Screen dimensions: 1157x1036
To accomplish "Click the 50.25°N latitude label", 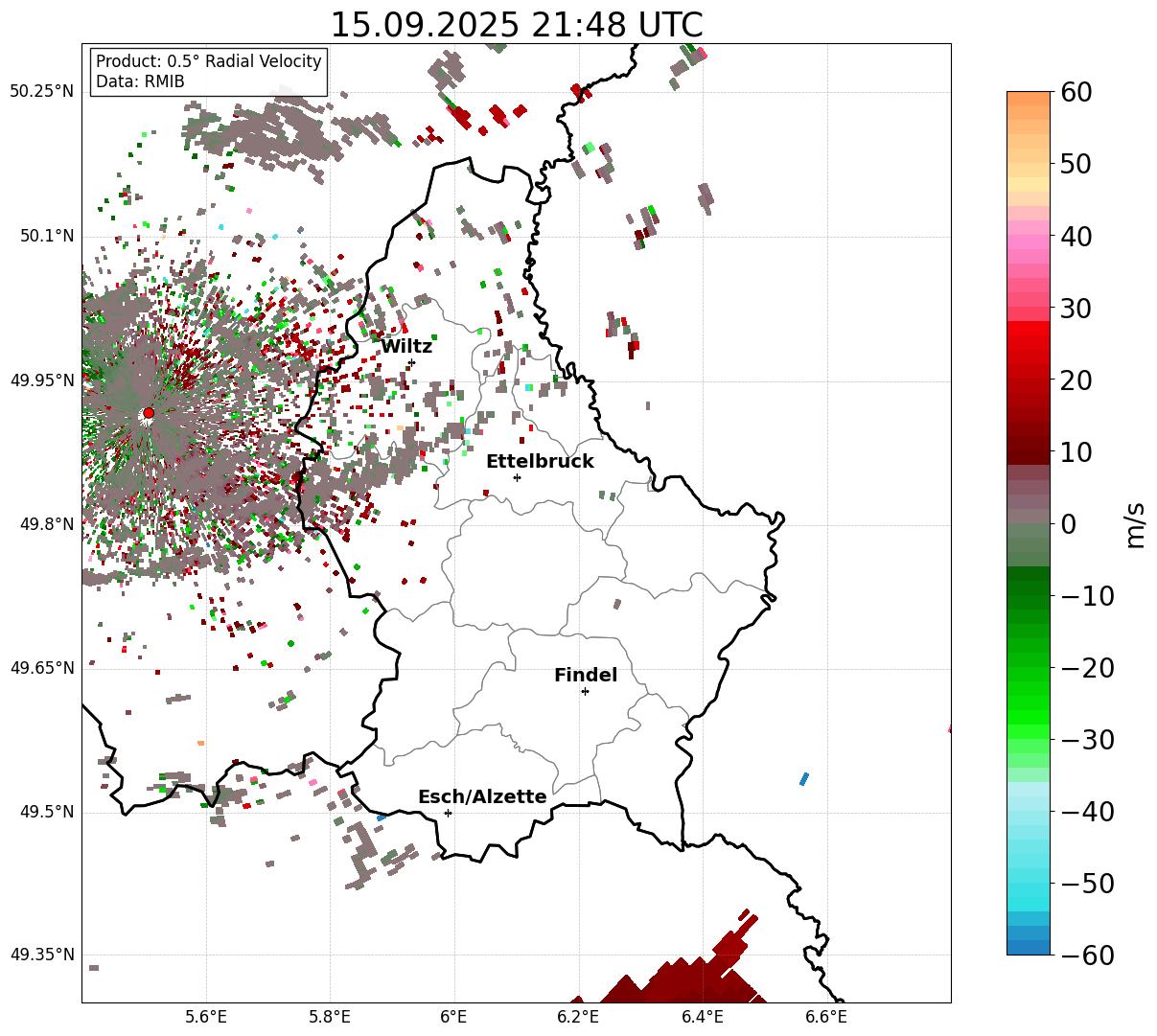I will point(41,92).
